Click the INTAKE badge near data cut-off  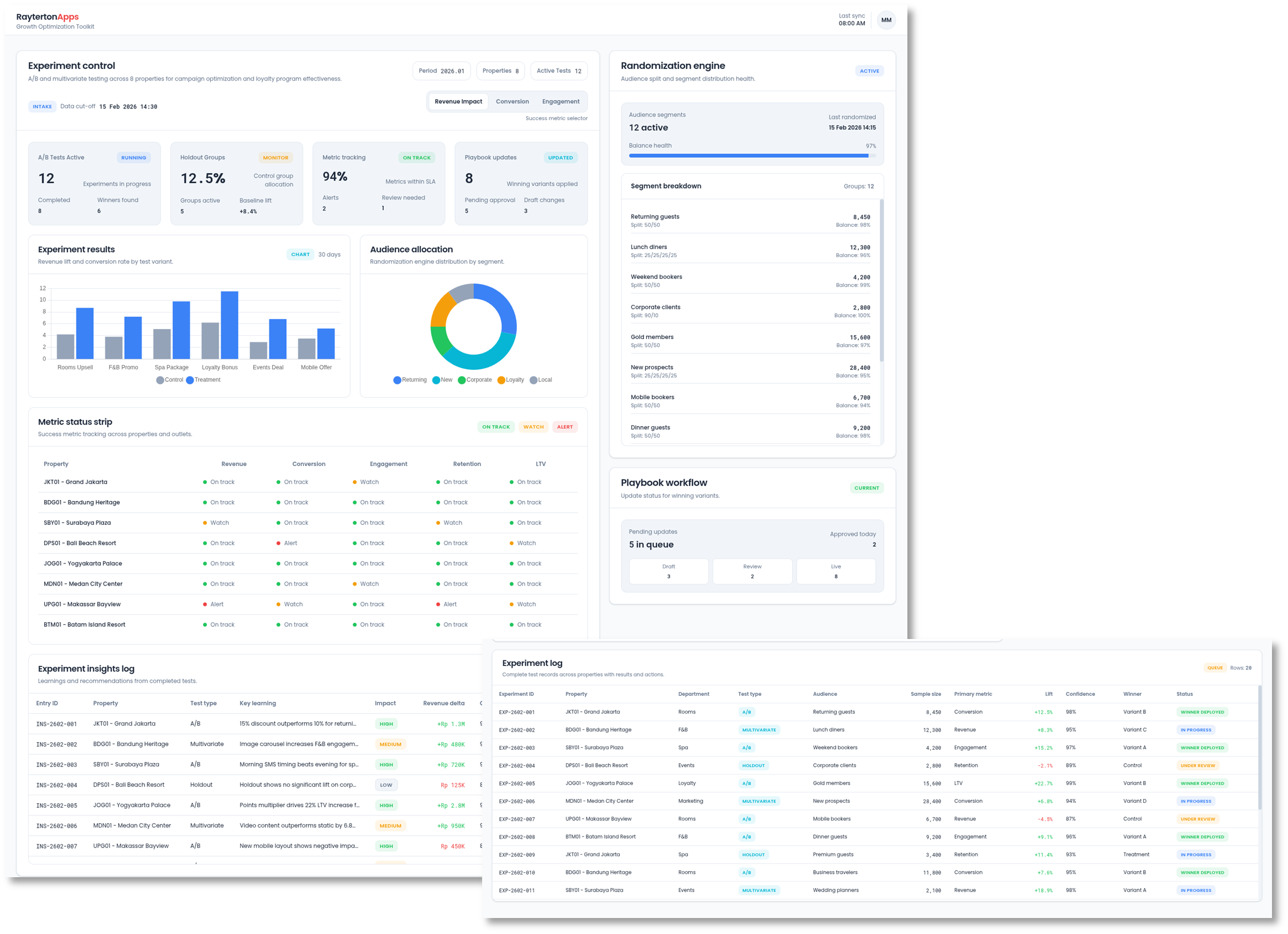click(x=42, y=106)
